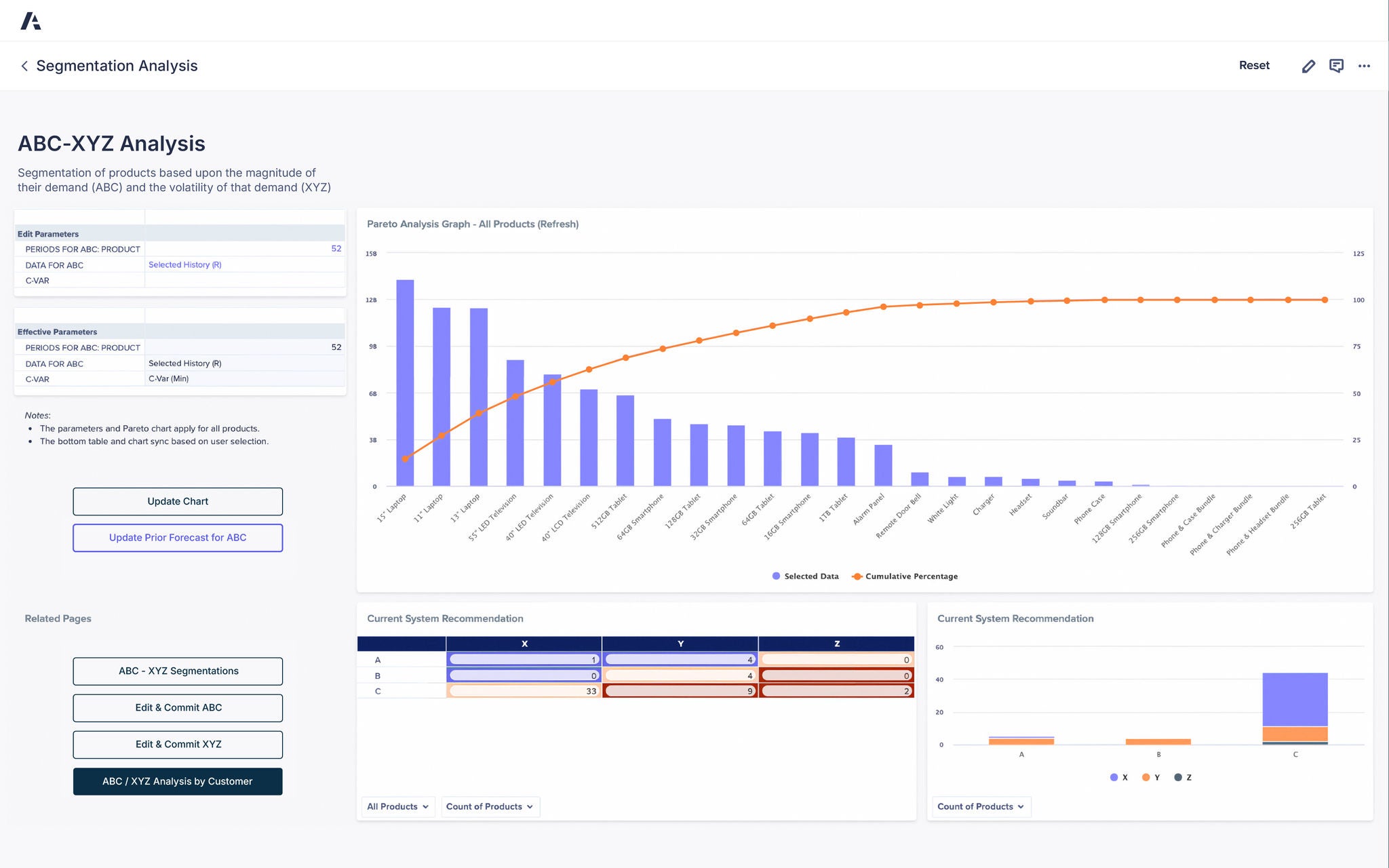The width and height of the screenshot is (1389, 868).
Task: Click the back chevron beside Segmentation Analysis
Action: [x=24, y=65]
